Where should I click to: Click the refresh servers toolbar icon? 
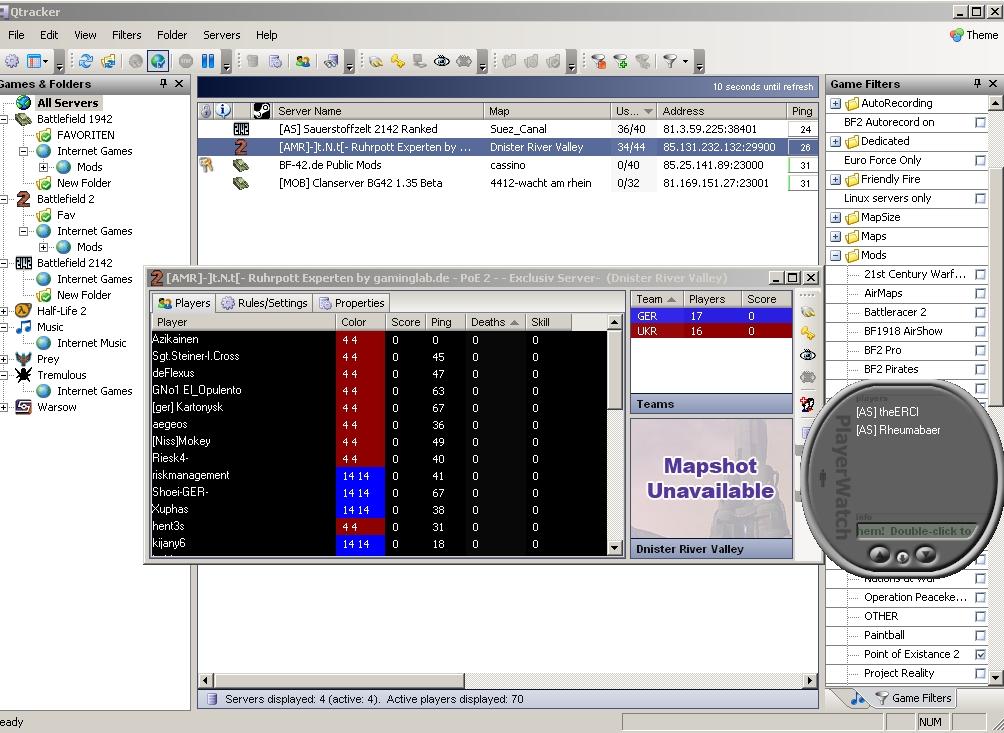(86, 61)
